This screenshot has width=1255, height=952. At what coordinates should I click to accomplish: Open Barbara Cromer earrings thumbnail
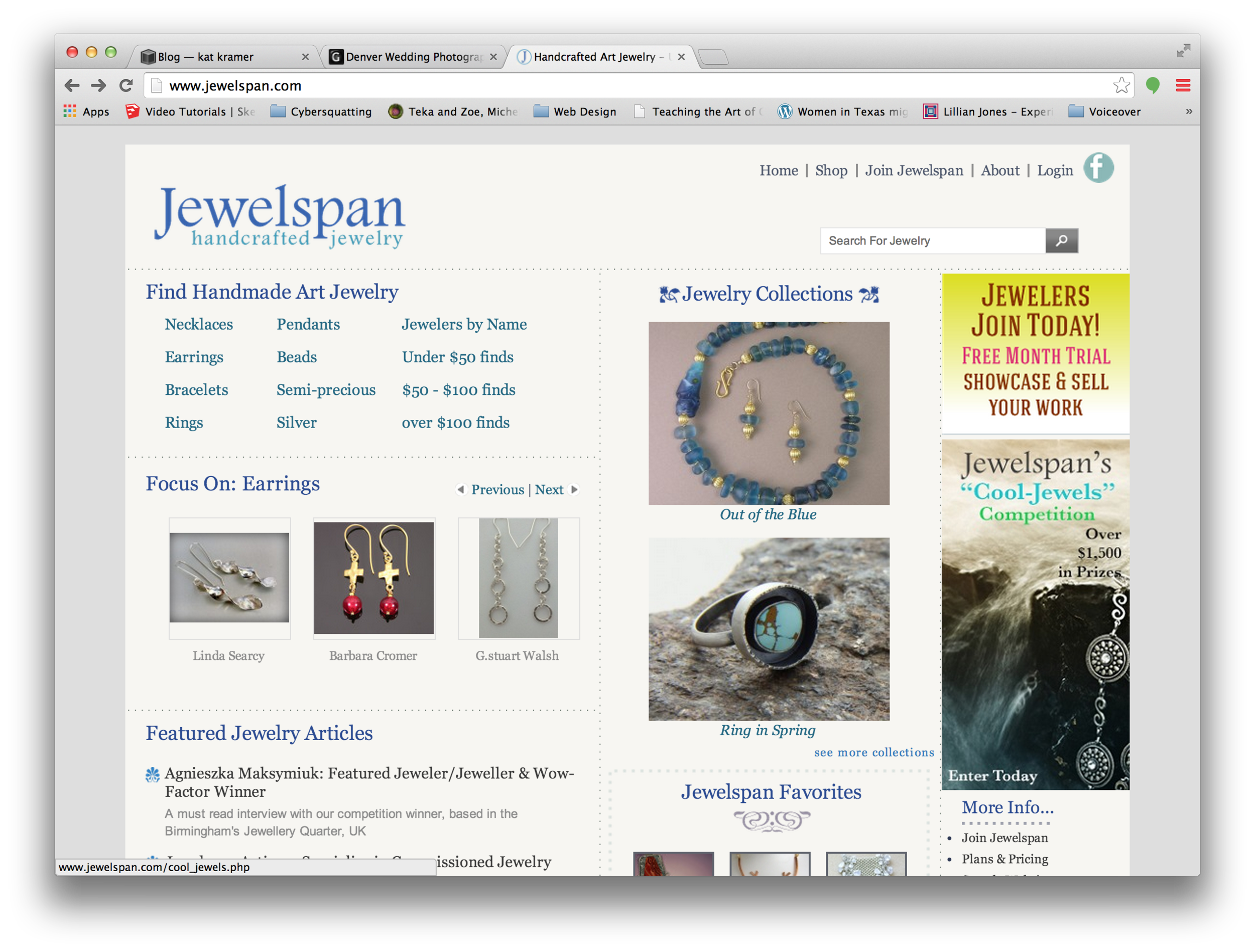[x=374, y=578]
